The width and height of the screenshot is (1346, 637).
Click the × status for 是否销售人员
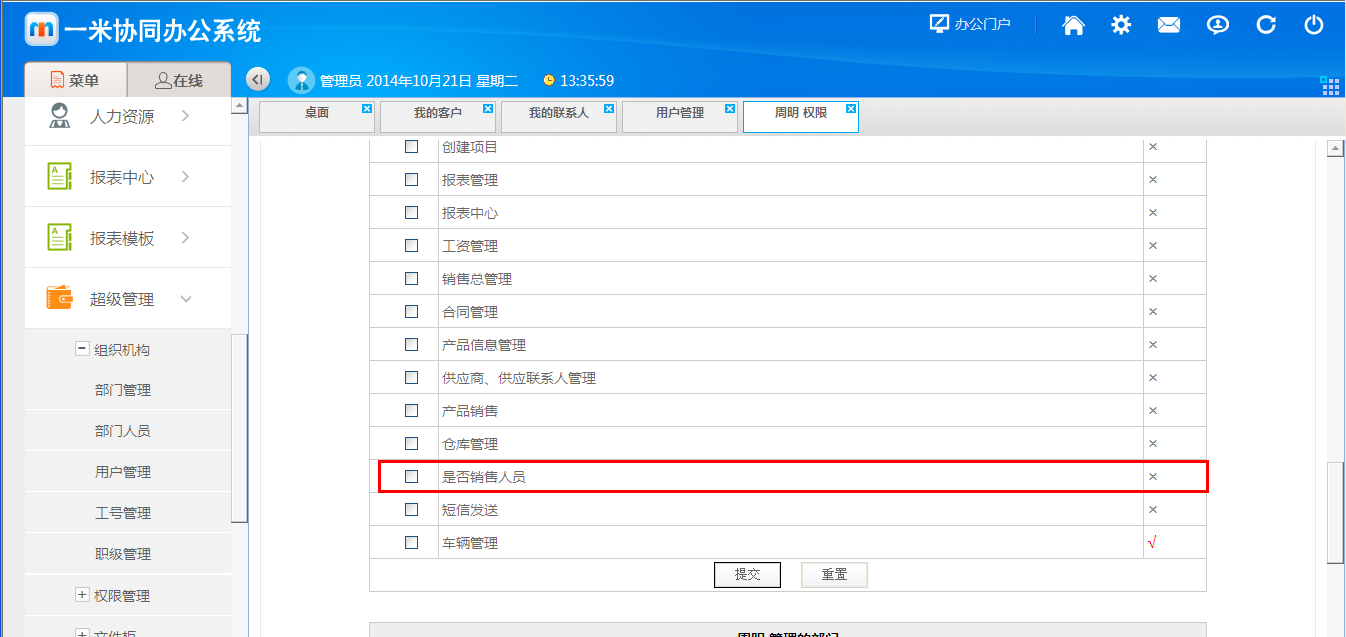coord(1152,477)
